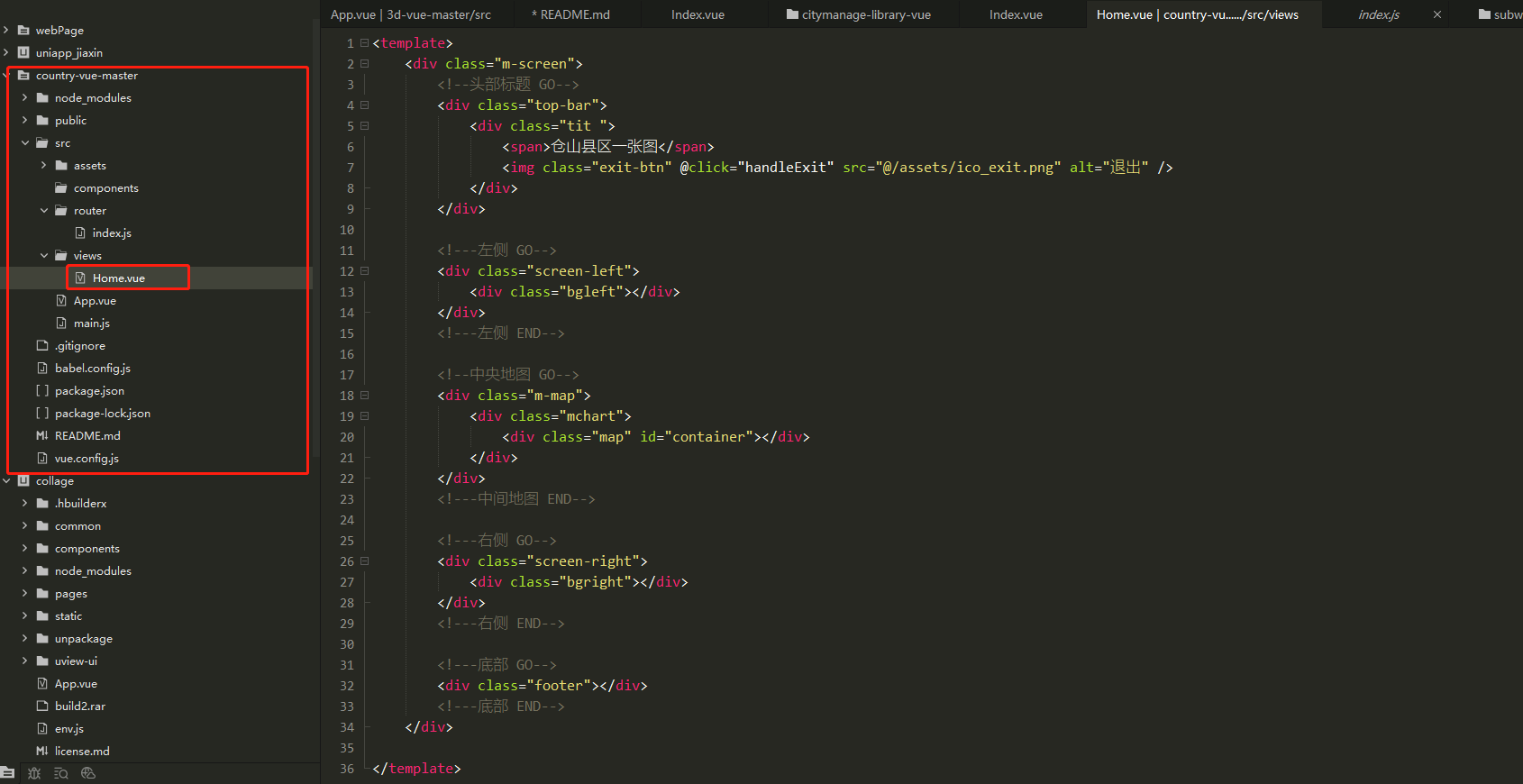1523x784 pixels.
Task: Click the router index.js file icon
Action: click(80, 233)
